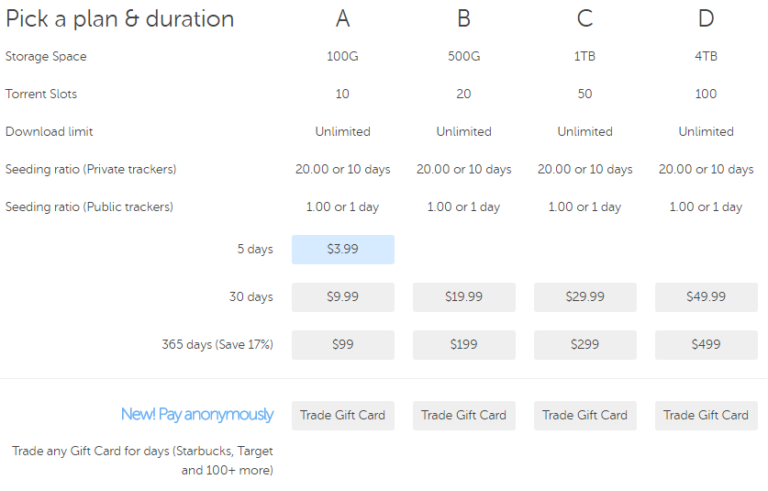Select the $499 yearly plan D
This screenshot has height=491, width=768.
(x=706, y=344)
